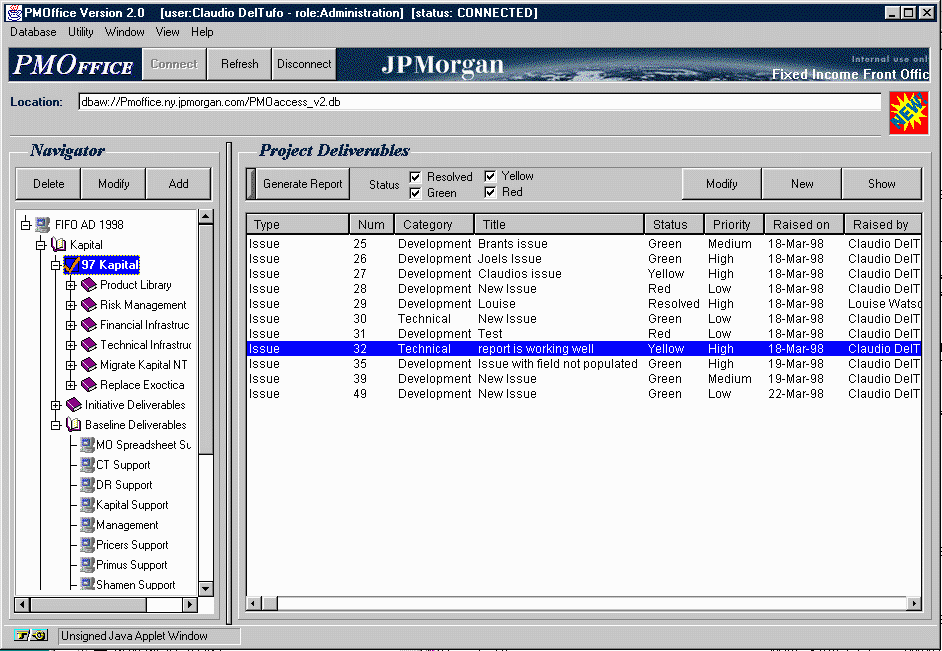The width and height of the screenshot is (942, 651).
Task: Click the Navigator Modify button
Action: click(x=114, y=184)
